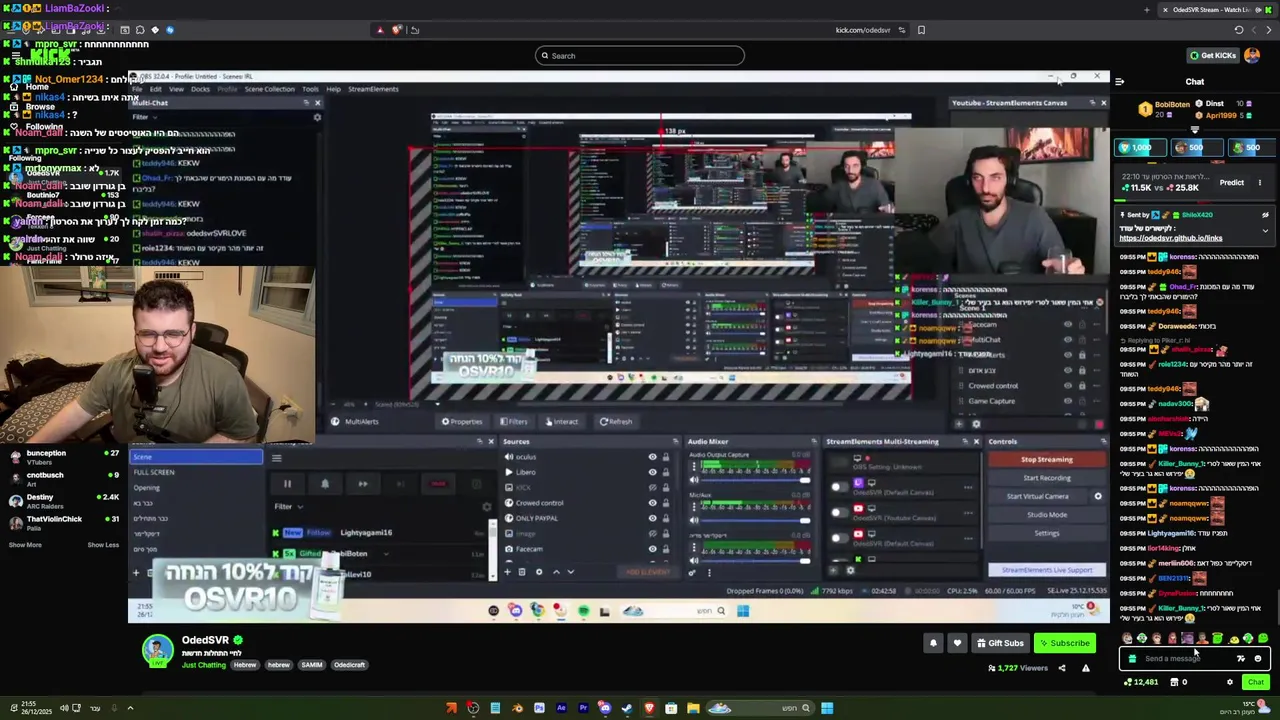Click Show Less in recommended channels
The height and width of the screenshot is (720, 1280).
coord(103,545)
